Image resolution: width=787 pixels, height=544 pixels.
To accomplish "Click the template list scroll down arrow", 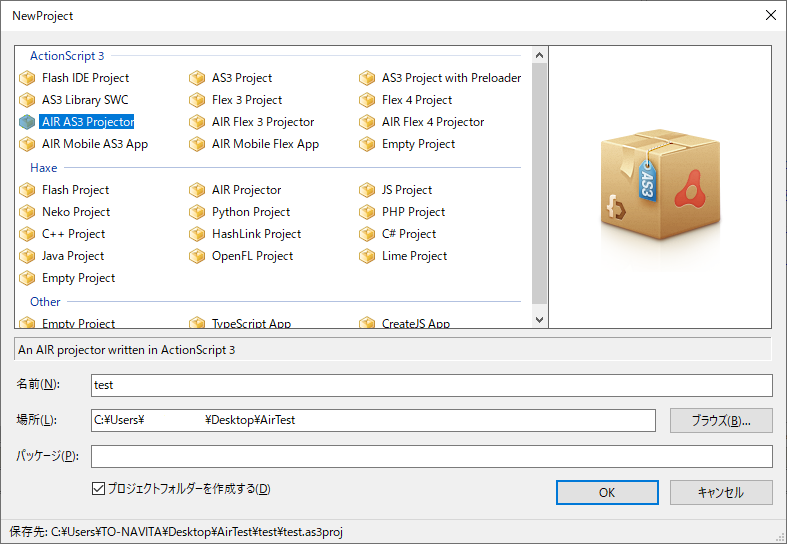I will click(540, 320).
